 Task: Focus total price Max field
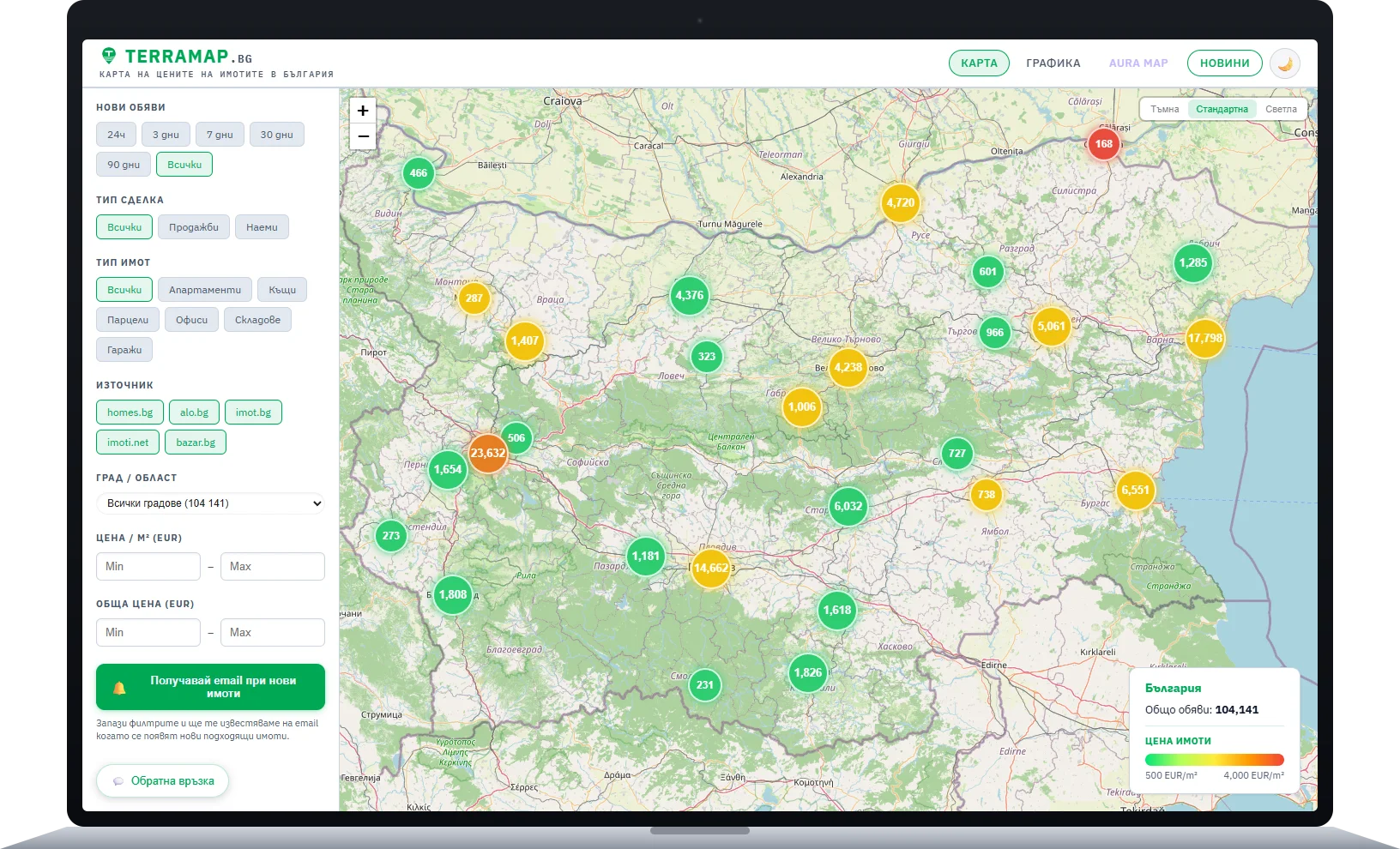(273, 633)
